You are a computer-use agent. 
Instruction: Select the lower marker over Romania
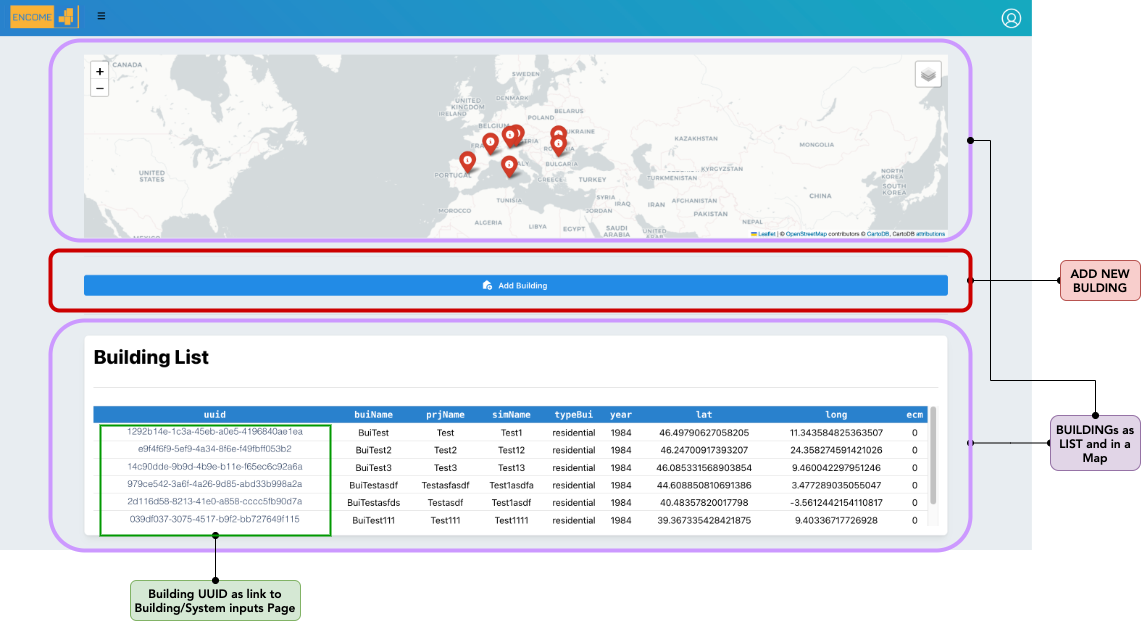tap(558, 145)
